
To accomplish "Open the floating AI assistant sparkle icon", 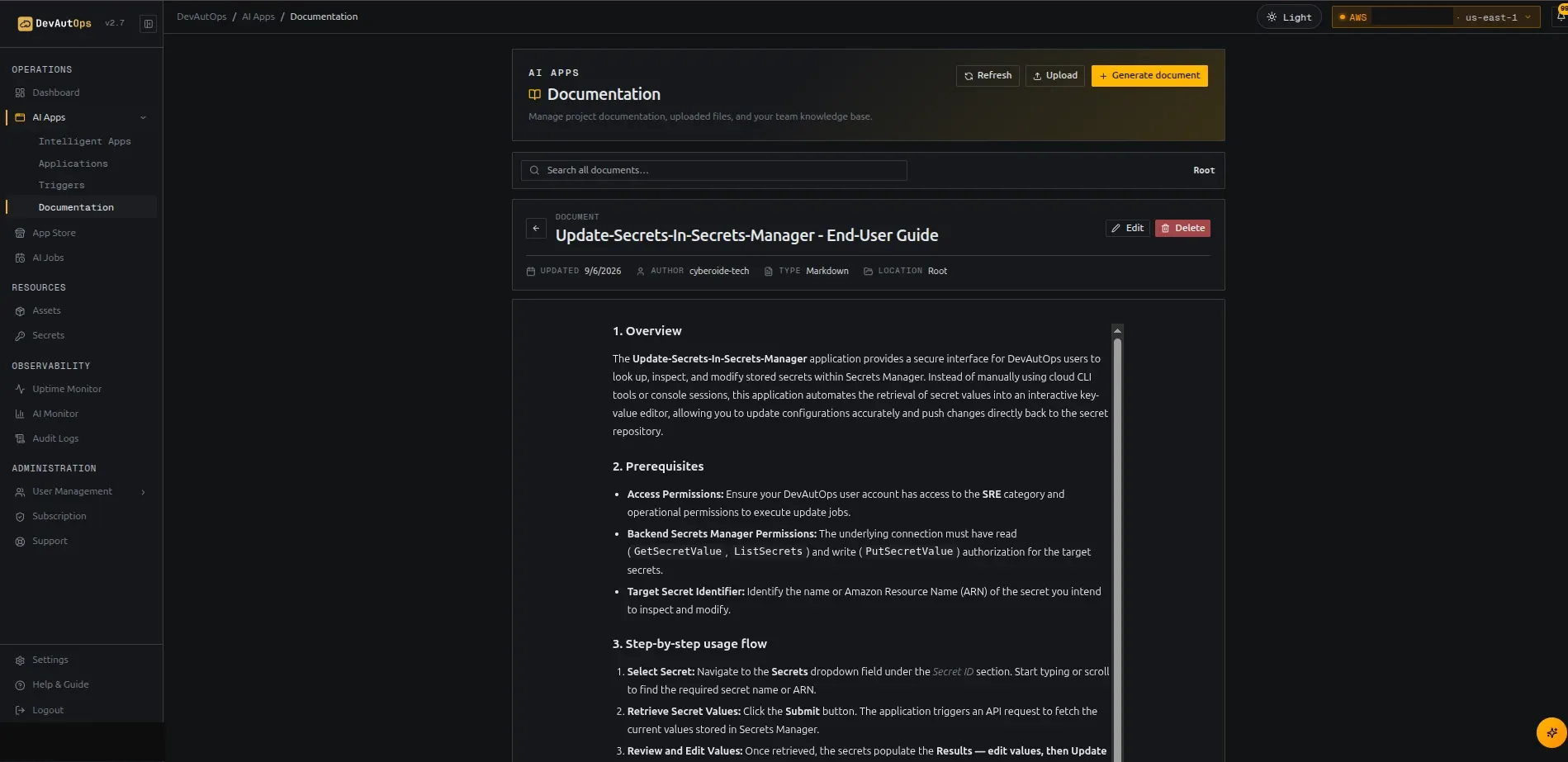I will click(x=1551, y=732).
